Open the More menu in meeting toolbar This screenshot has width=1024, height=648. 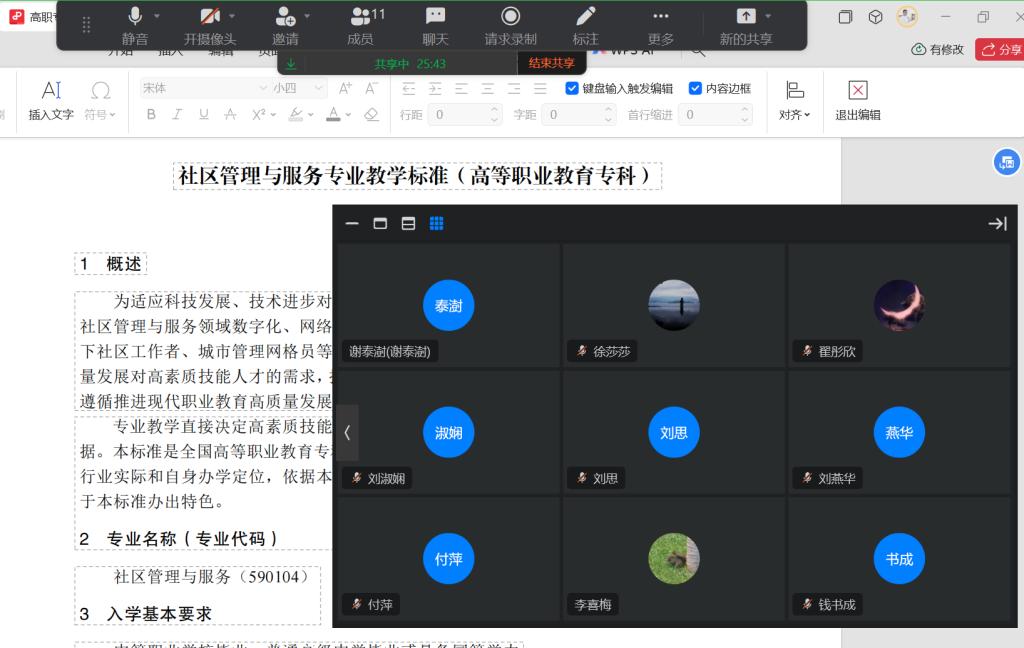pyautogui.click(x=661, y=25)
